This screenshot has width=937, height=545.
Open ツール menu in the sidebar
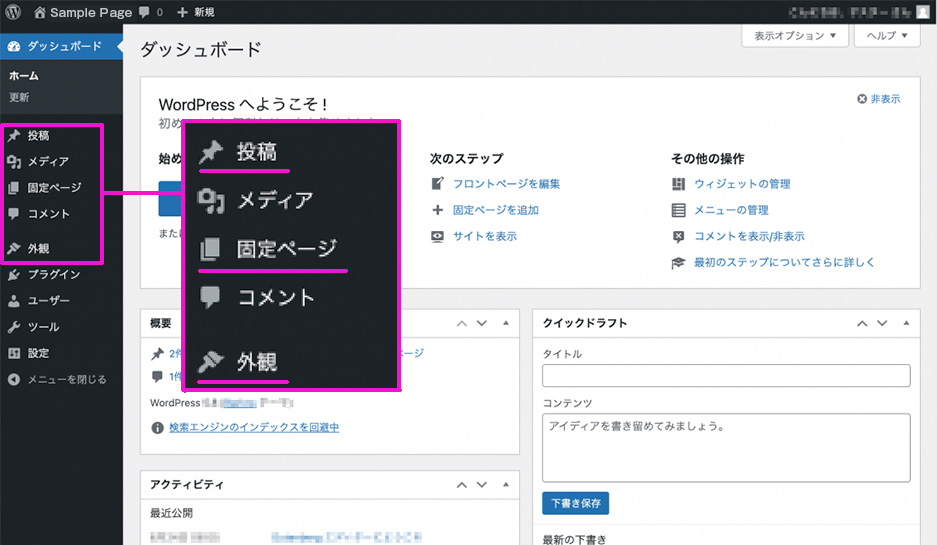43,327
